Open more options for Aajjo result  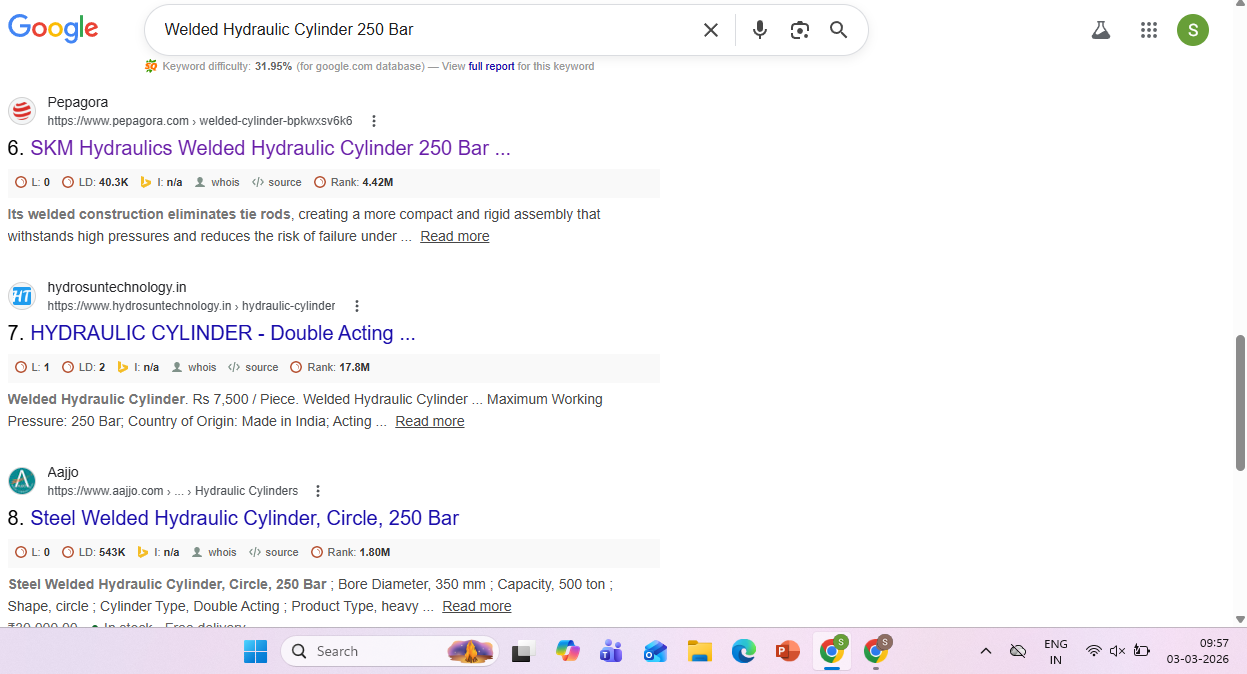click(318, 491)
